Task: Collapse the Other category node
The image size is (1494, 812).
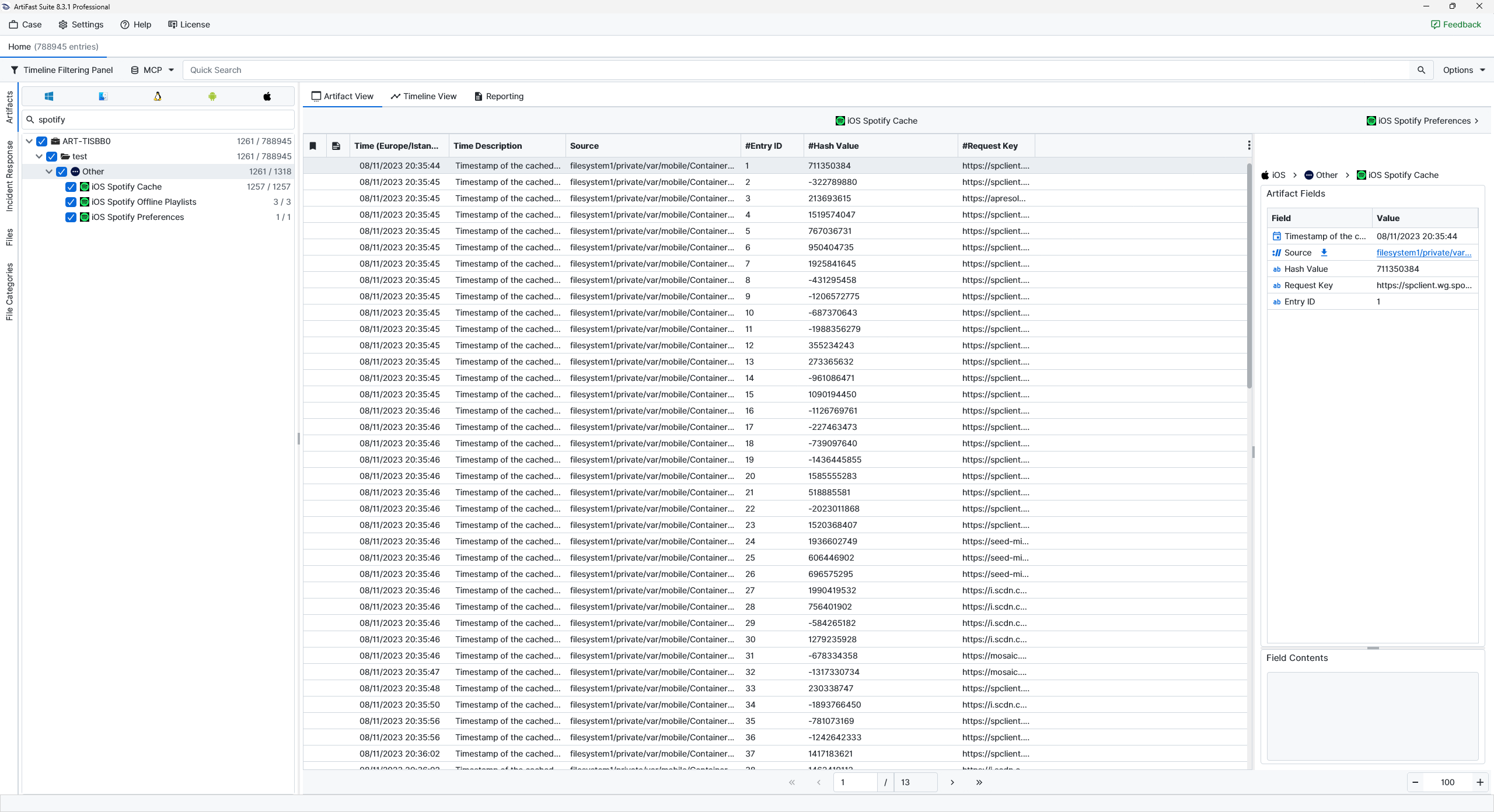Action: [49, 171]
